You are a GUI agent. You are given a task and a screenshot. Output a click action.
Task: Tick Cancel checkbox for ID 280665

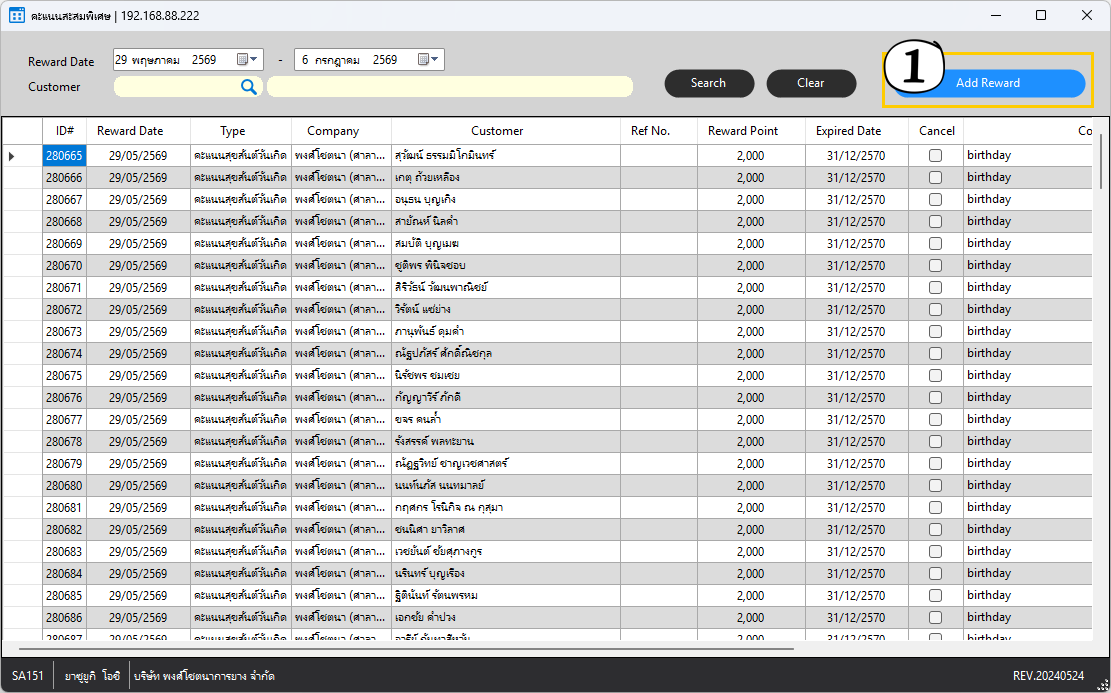pos(935,156)
